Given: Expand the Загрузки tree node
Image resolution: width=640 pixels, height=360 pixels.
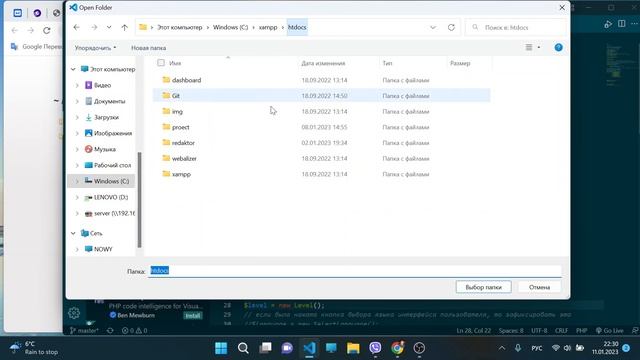Looking at the screenshot, I should coord(77,118).
